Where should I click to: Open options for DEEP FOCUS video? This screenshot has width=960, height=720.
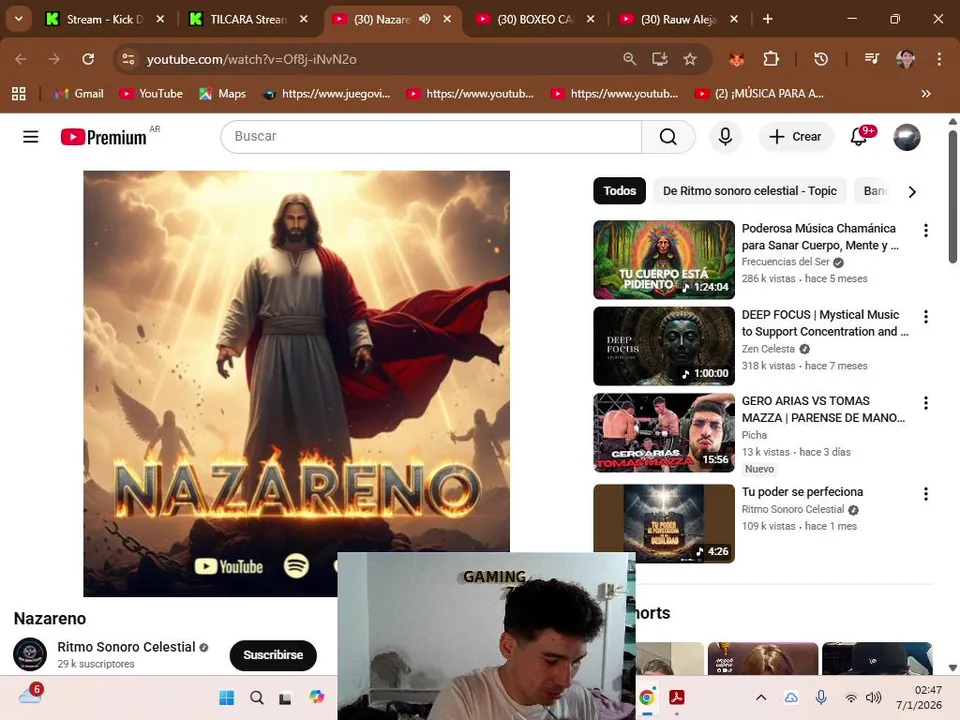pos(926,317)
